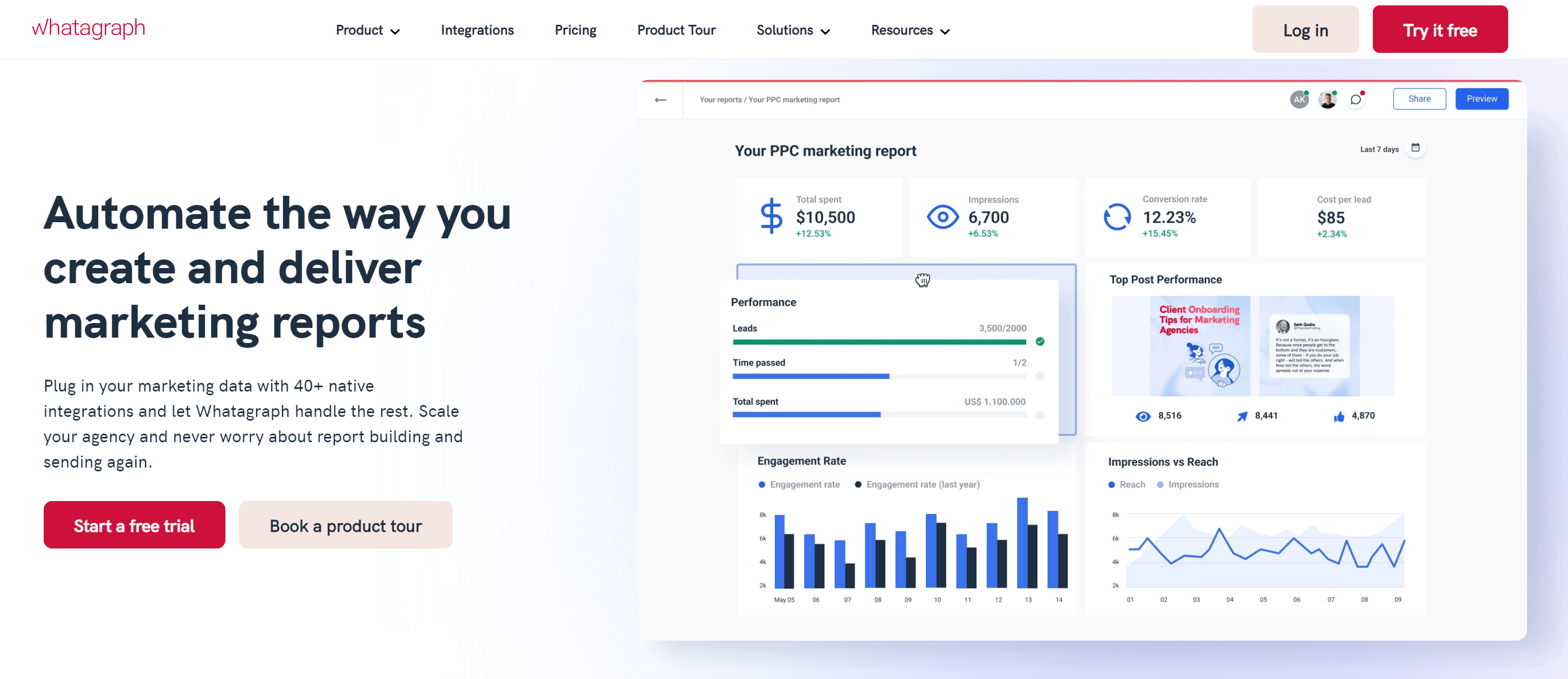
Task: Click the back arrow in report header
Action: pyautogui.click(x=661, y=99)
